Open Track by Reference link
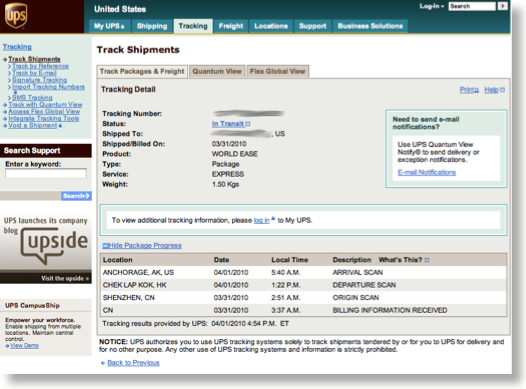 [x=41, y=66]
